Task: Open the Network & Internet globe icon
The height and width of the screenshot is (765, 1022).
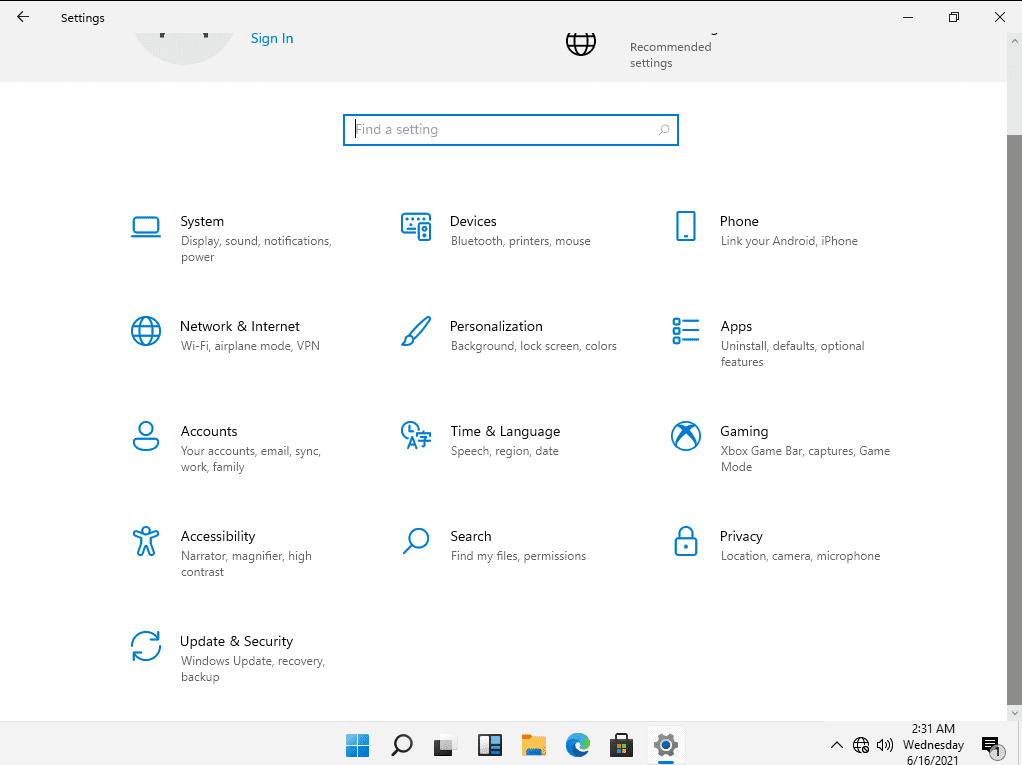Action: pyautogui.click(x=145, y=332)
